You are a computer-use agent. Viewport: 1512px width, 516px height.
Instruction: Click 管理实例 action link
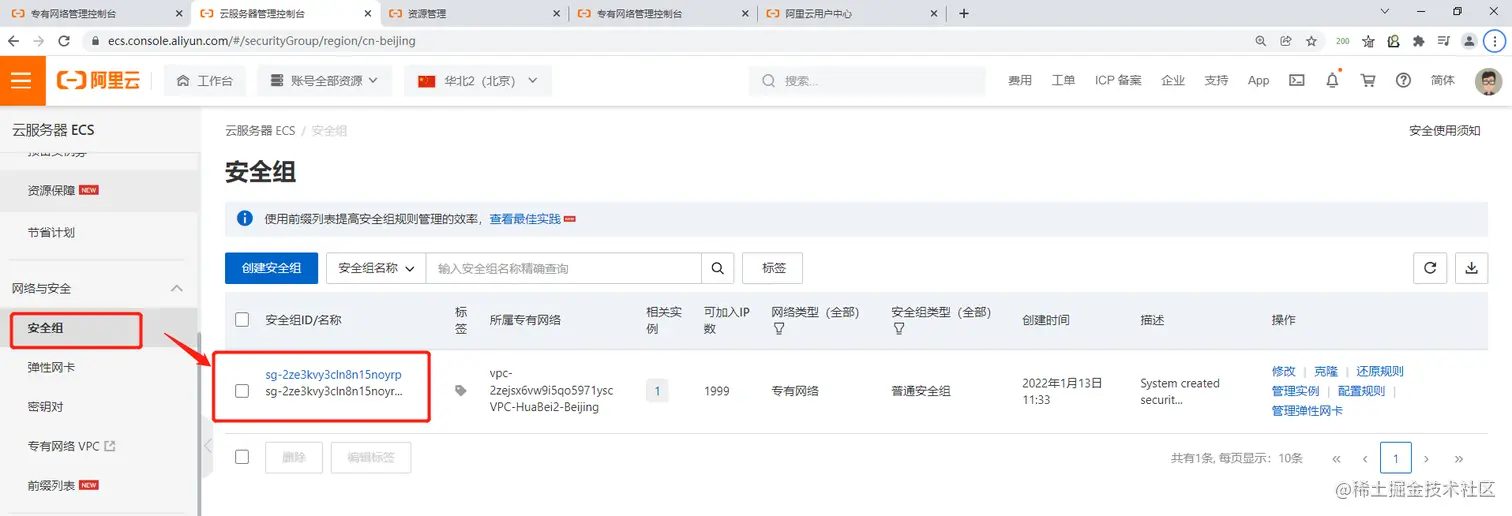coord(1296,391)
